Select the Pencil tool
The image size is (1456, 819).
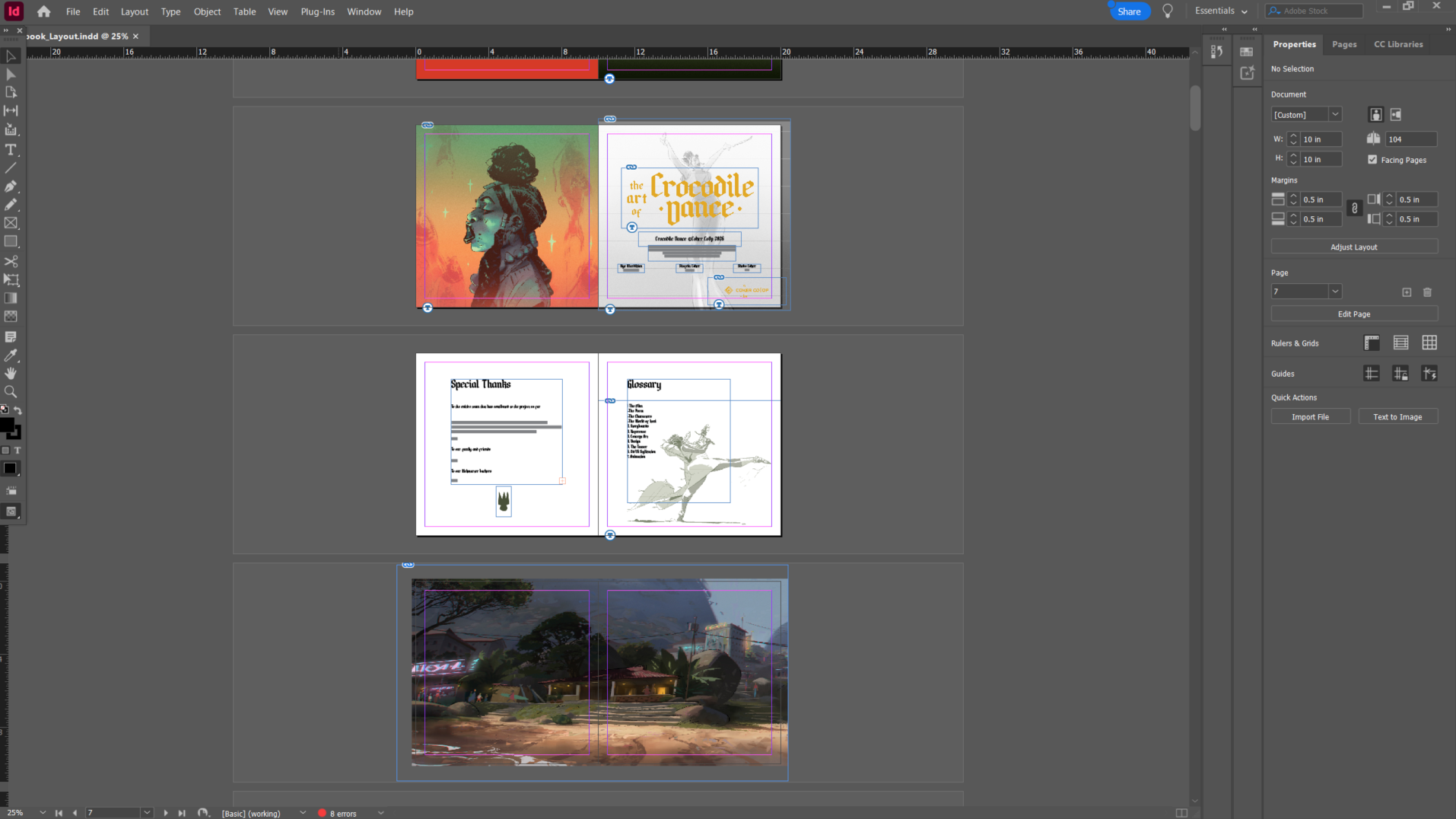[11, 205]
